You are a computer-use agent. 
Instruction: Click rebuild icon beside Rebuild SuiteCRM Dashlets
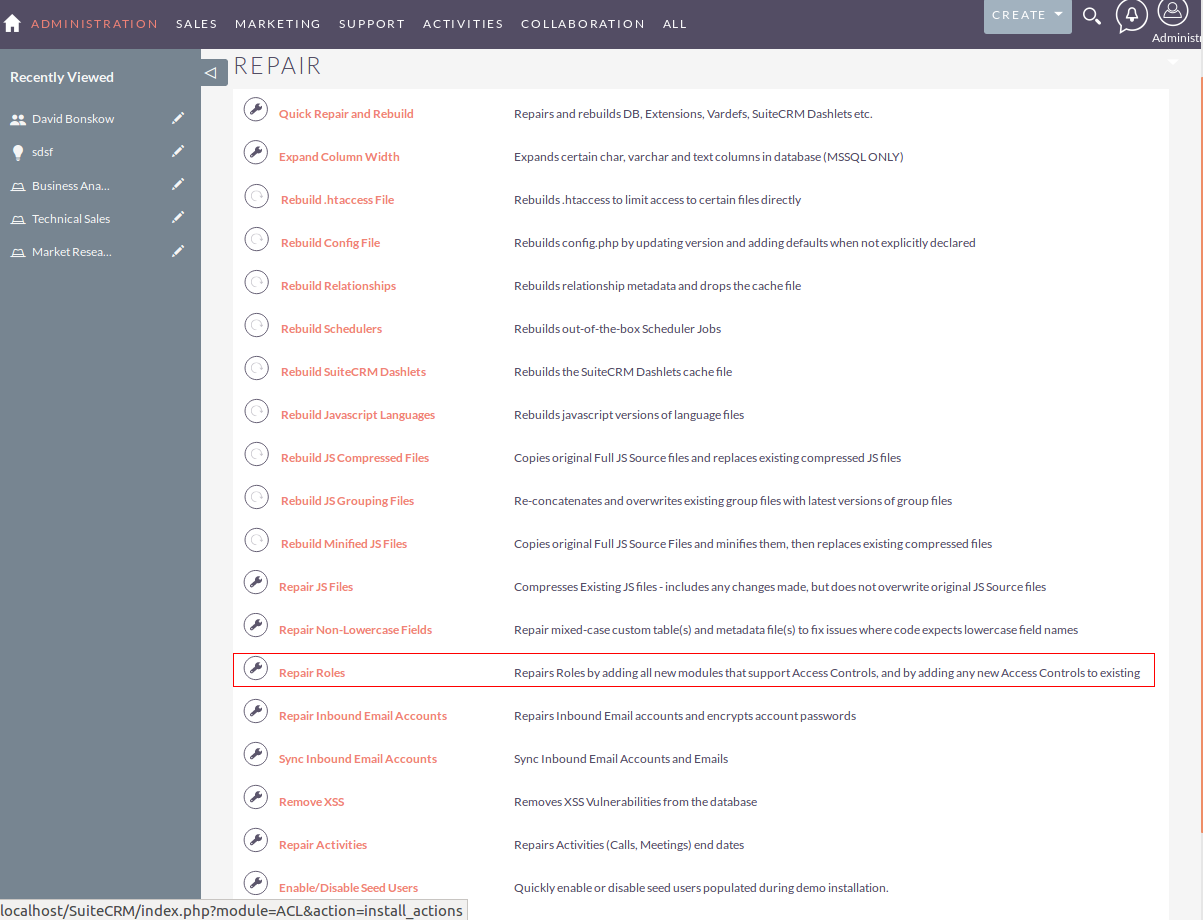click(x=256, y=368)
